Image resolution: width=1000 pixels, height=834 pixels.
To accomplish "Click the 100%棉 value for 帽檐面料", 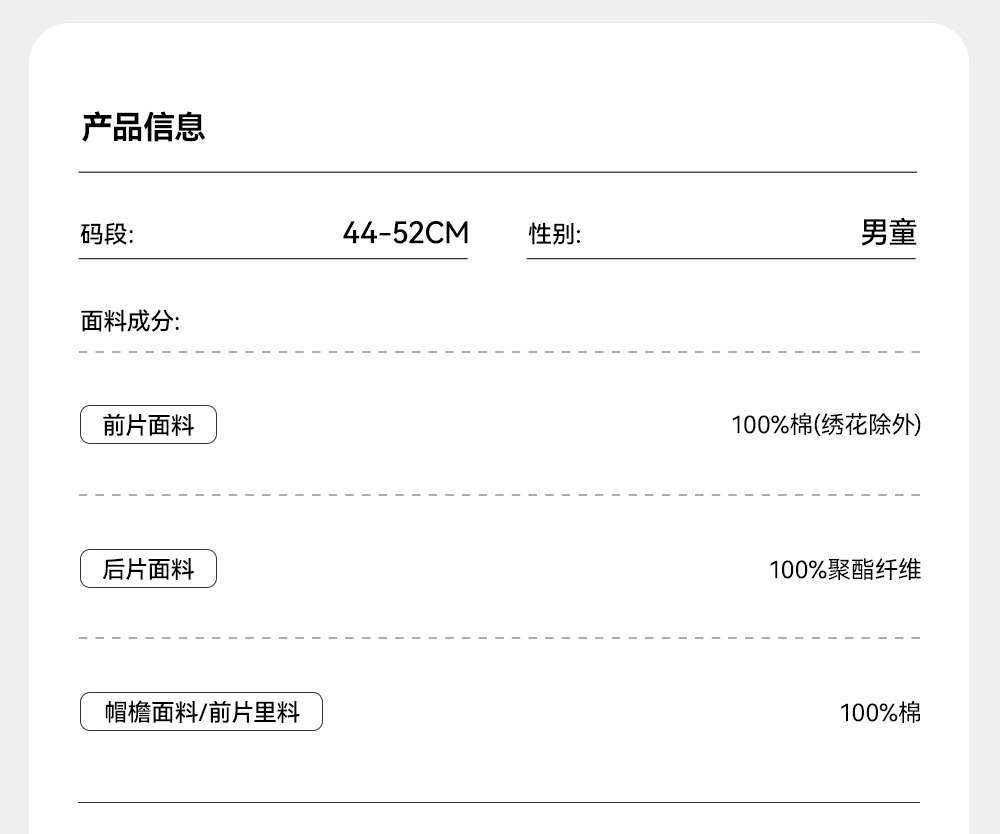I will 880,713.
